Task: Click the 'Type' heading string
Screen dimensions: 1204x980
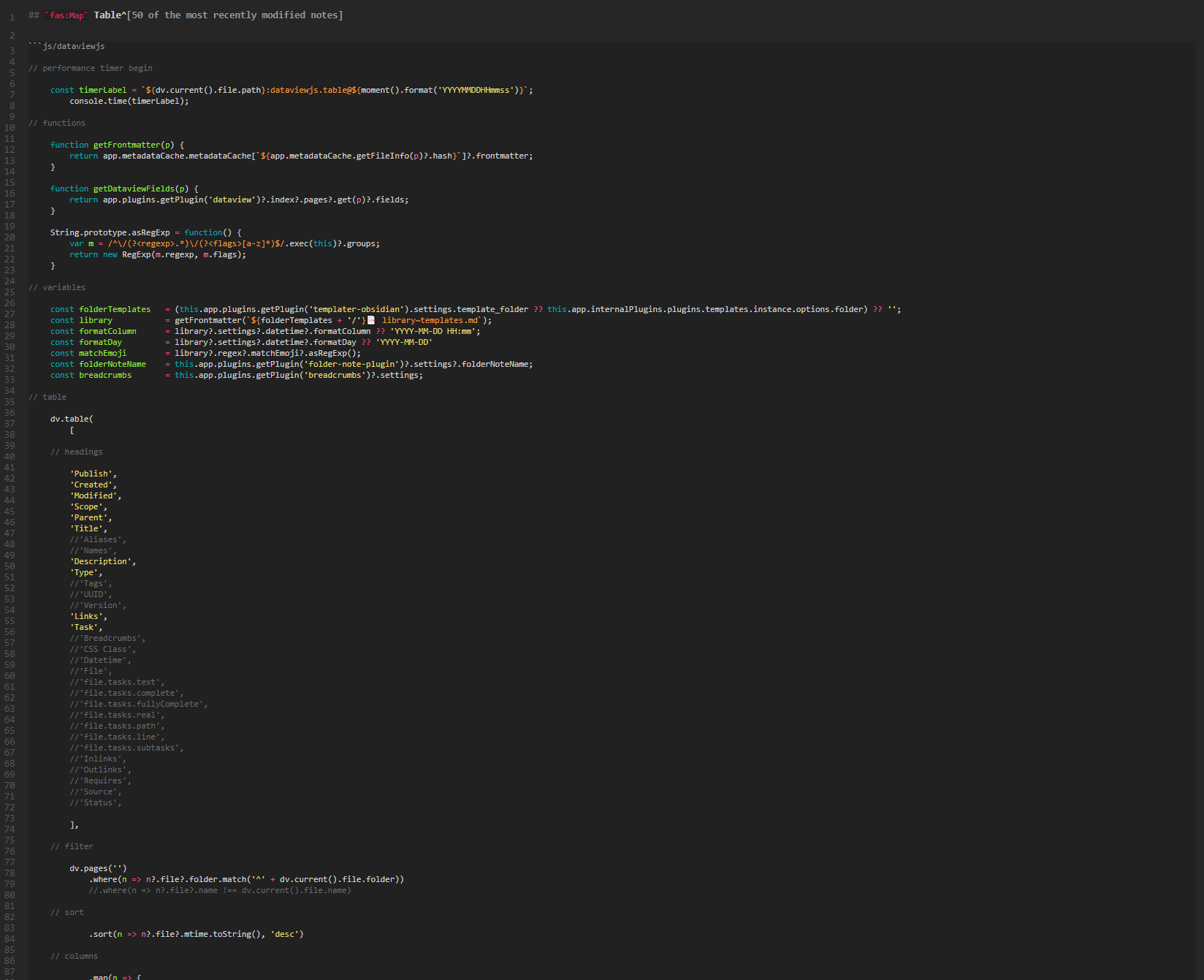Action: pyautogui.click(x=84, y=572)
